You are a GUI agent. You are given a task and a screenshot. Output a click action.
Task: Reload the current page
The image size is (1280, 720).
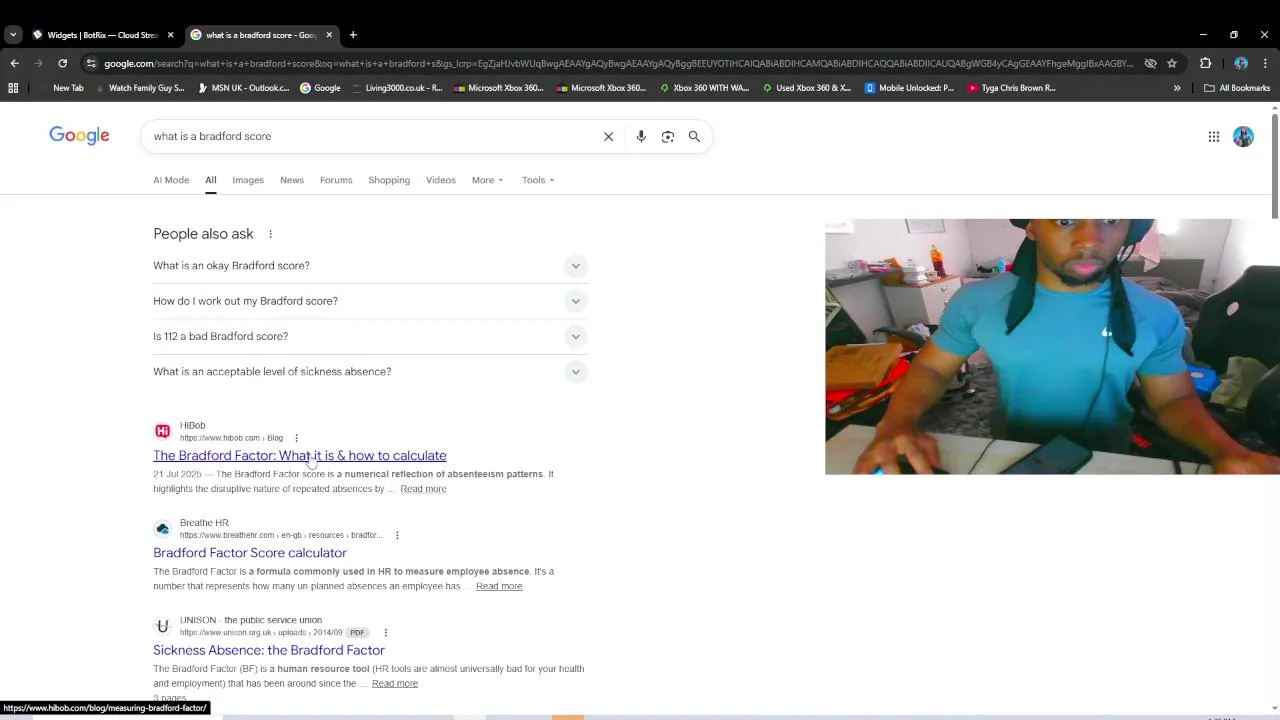(62, 63)
